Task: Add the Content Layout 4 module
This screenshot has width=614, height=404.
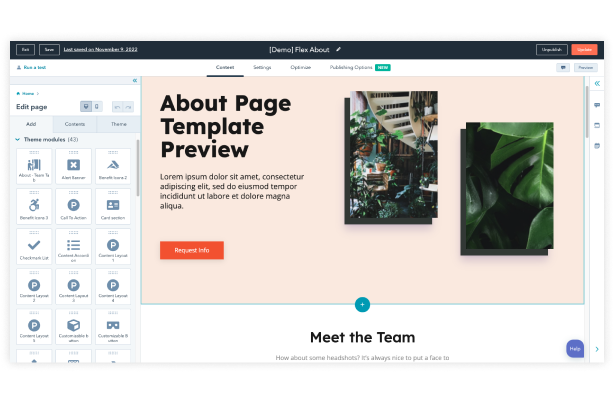Action: 113,287
